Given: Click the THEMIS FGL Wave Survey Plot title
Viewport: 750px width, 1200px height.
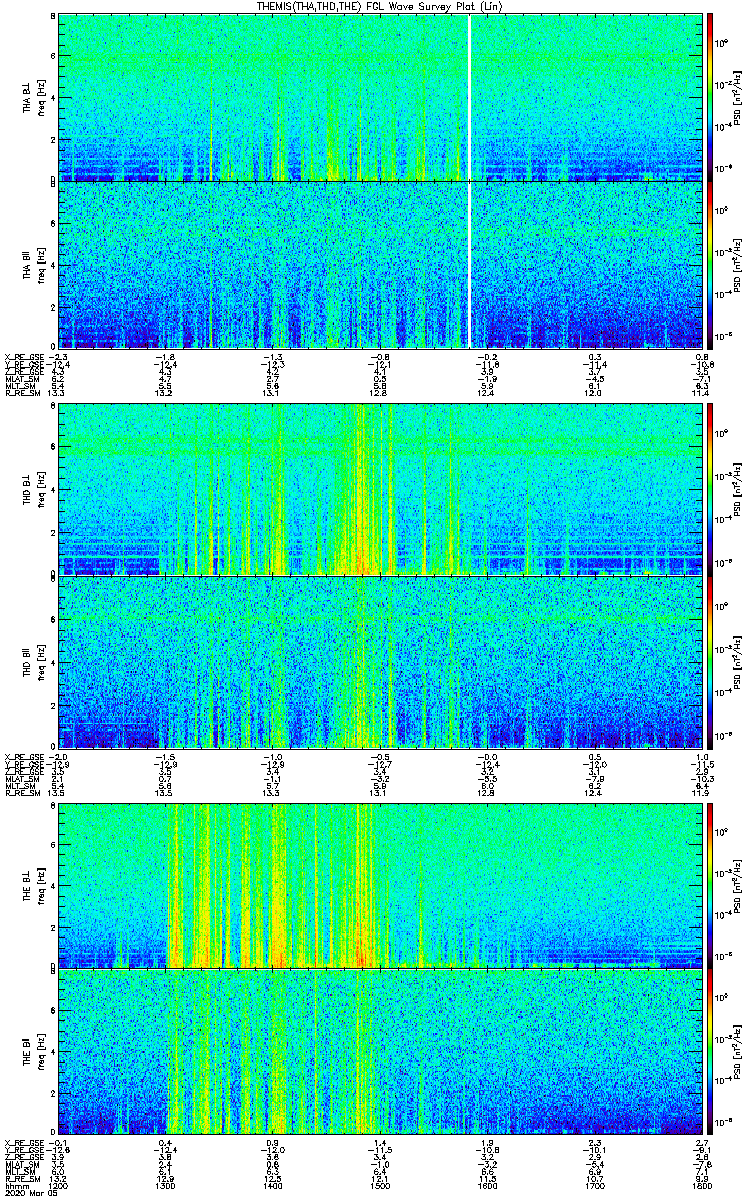Looking at the screenshot, I should (381, 6).
